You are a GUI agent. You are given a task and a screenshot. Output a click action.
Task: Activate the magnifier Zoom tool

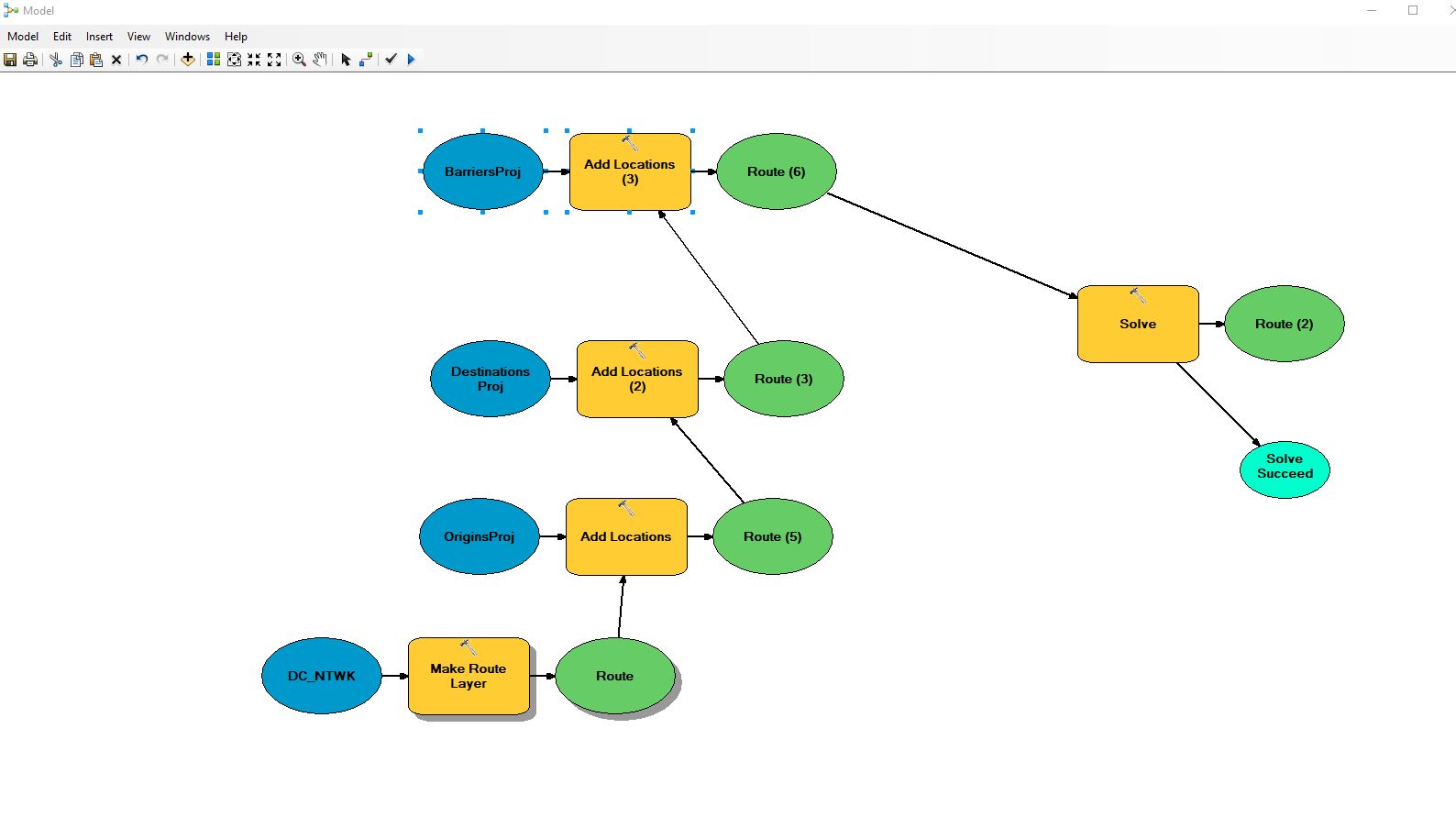point(300,60)
